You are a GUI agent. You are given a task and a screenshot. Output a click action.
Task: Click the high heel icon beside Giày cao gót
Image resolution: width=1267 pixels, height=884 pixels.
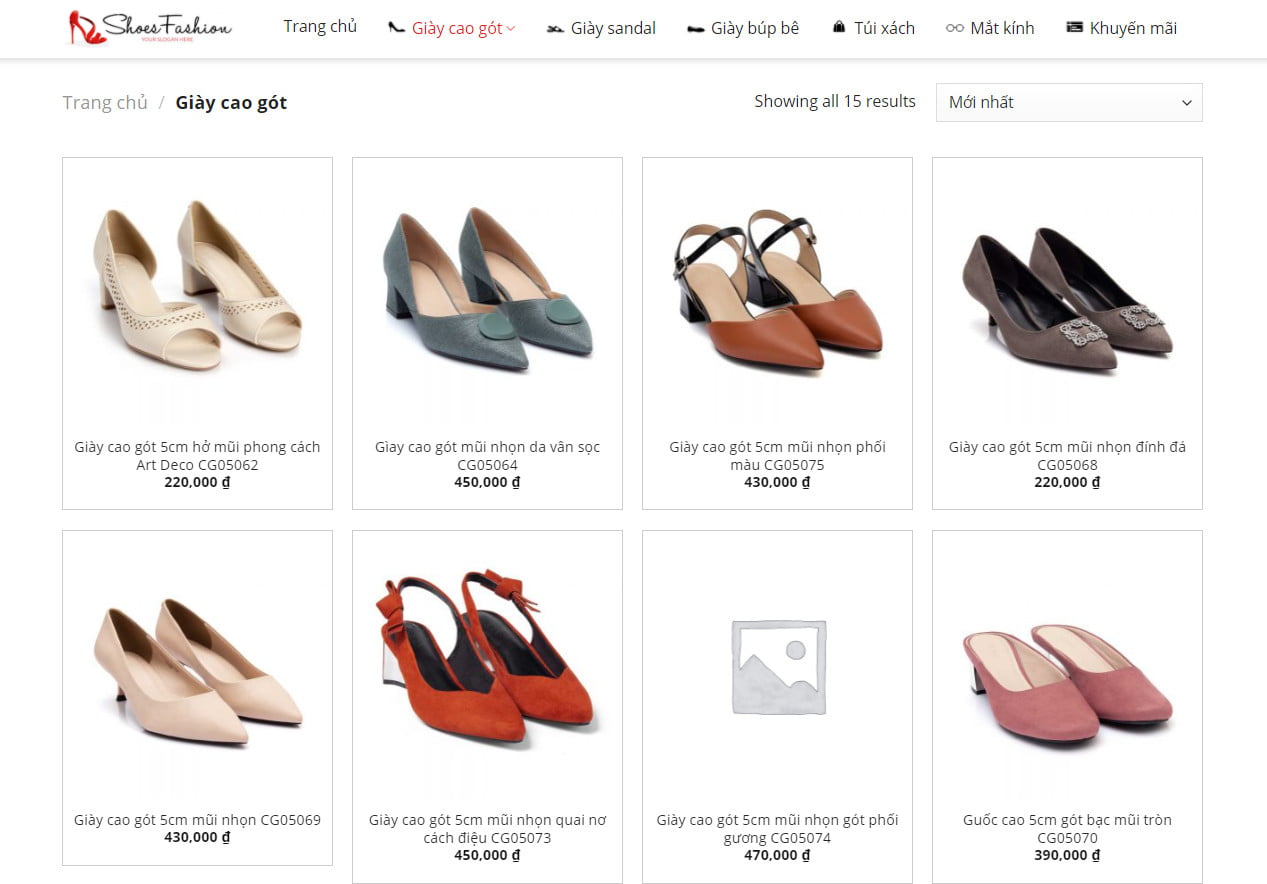pyautogui.click(x=397, y=28)
